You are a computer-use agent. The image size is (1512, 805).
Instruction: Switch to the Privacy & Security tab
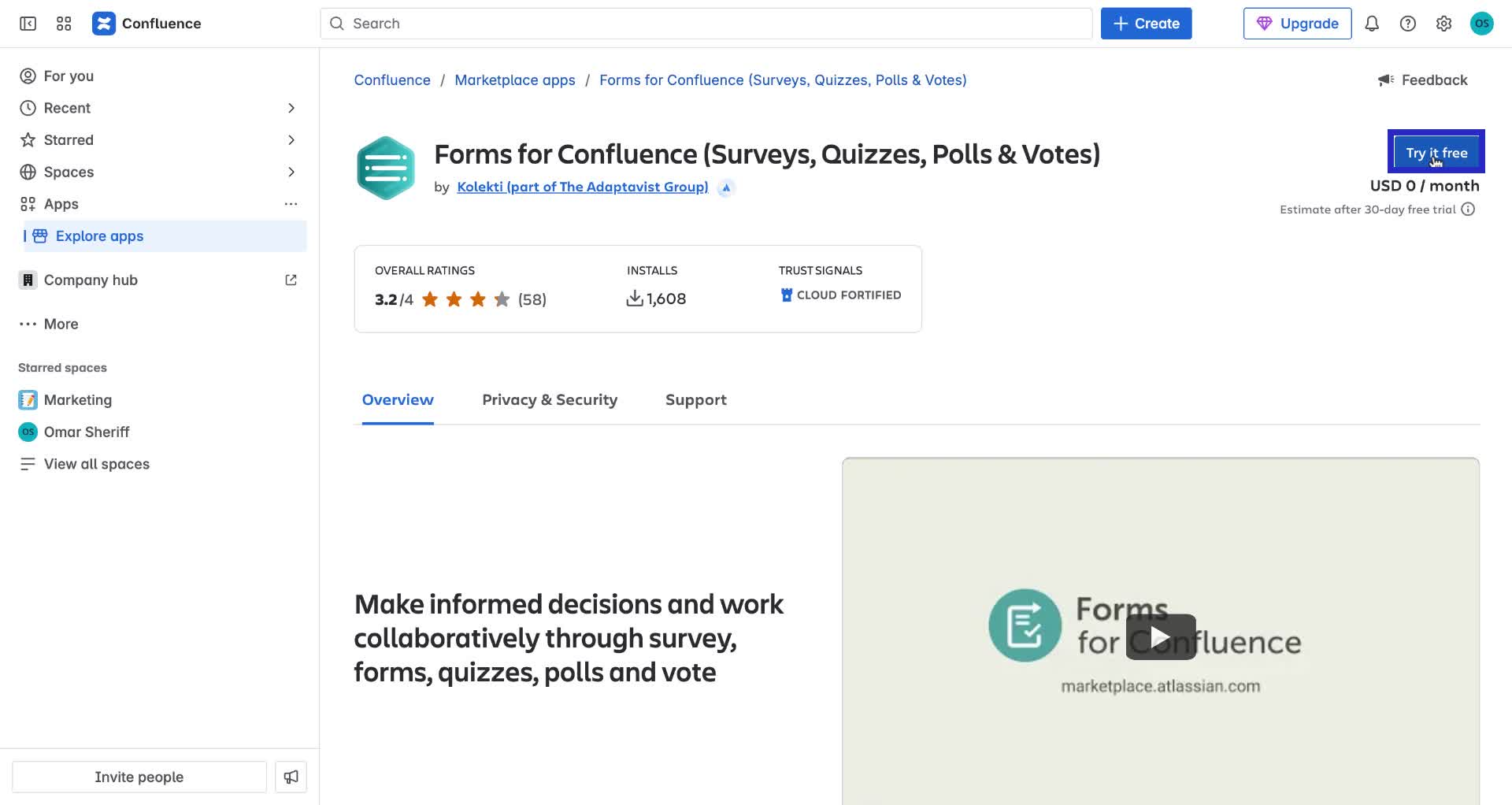[550, 400]
